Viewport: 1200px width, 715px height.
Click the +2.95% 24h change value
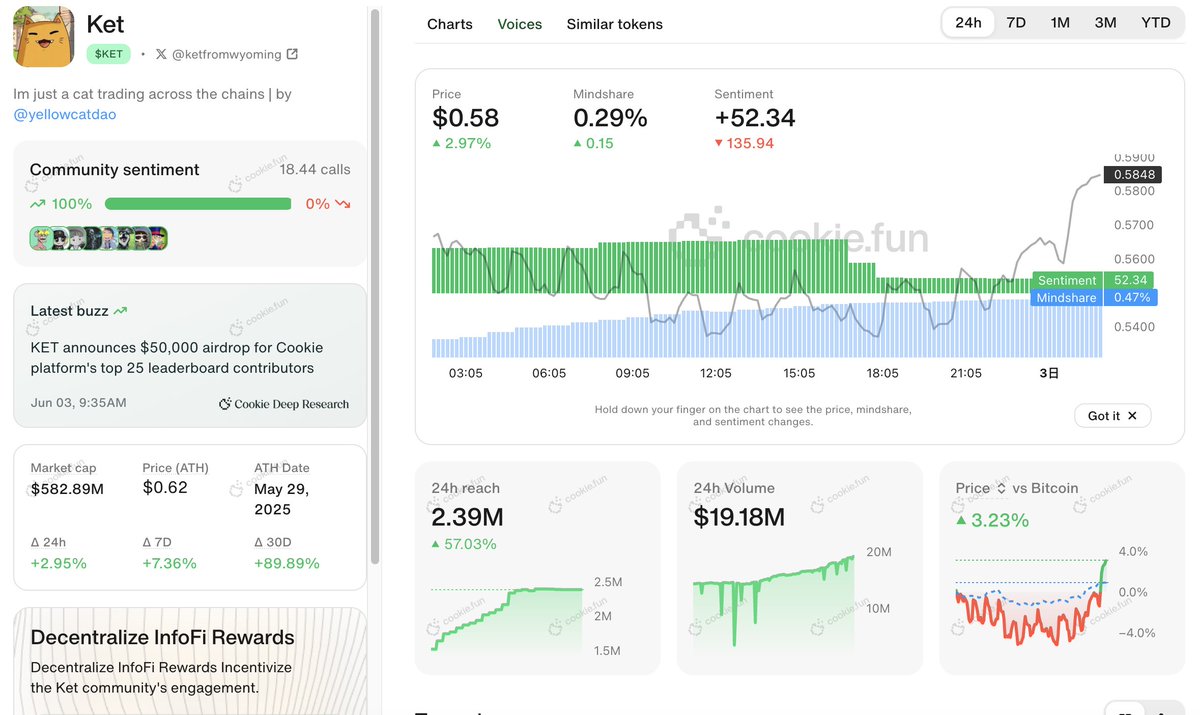[x=58, y=563]
